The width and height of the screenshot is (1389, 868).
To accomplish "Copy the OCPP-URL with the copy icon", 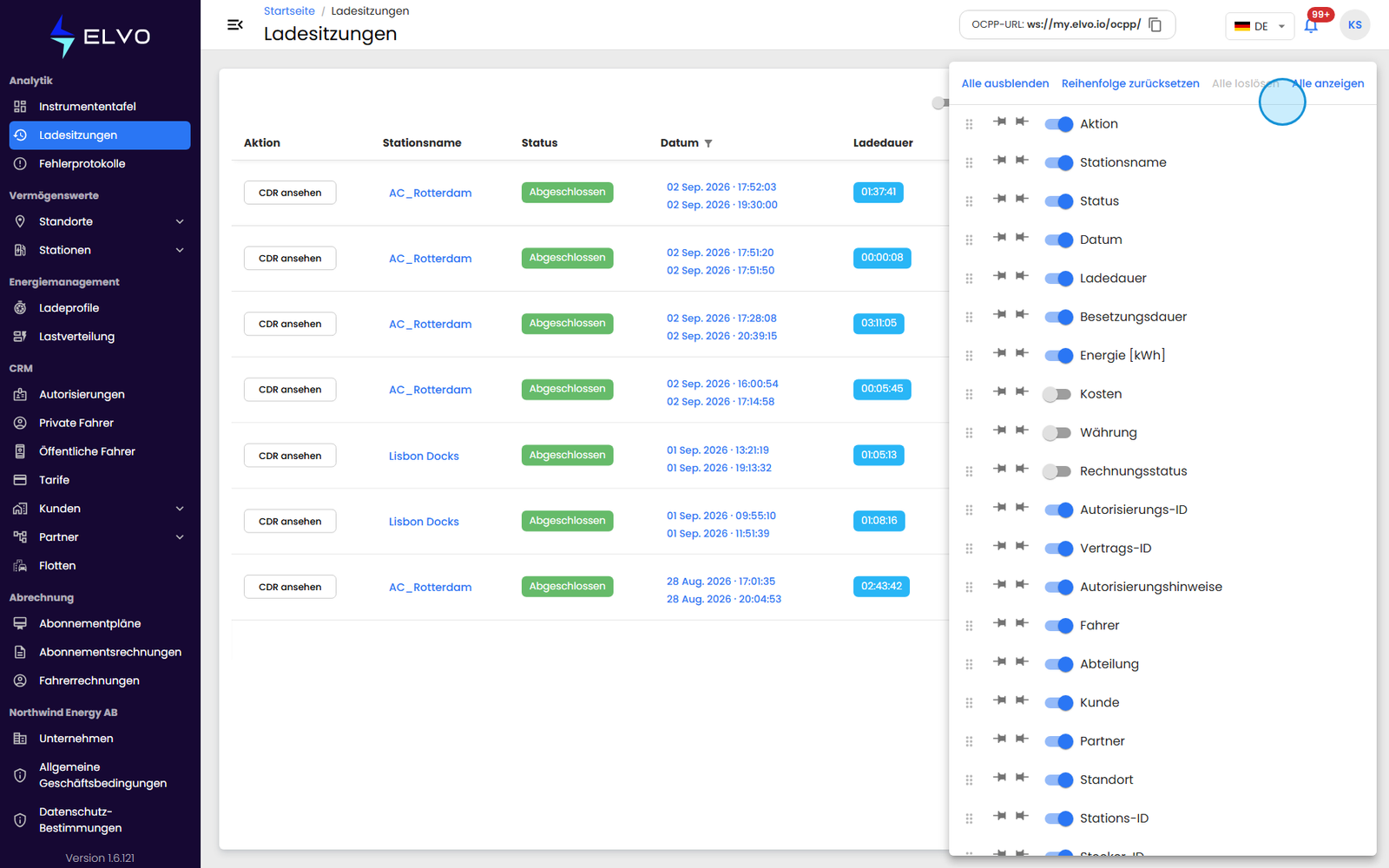I will click(x=1155, y=24).
